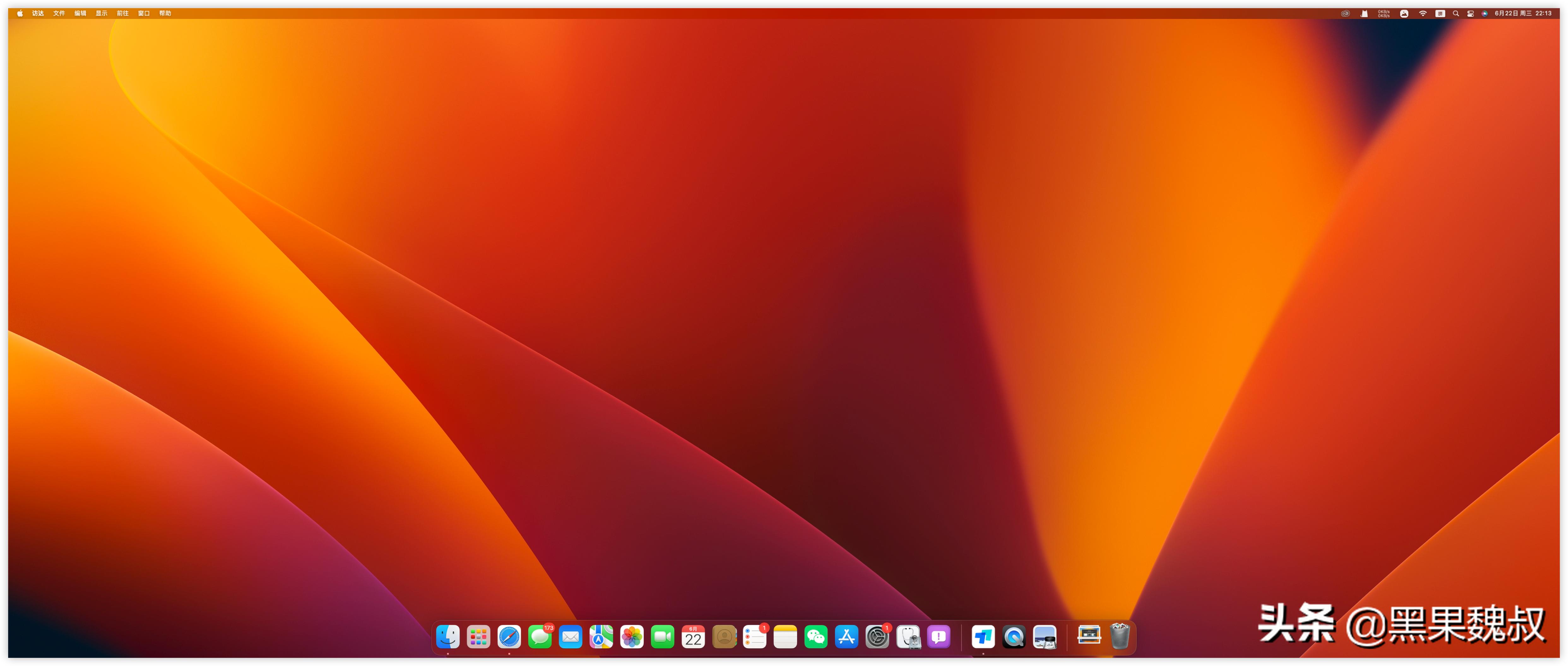Launch the App Store icon
1568x666 pixels.
click(x=846, y=637)
